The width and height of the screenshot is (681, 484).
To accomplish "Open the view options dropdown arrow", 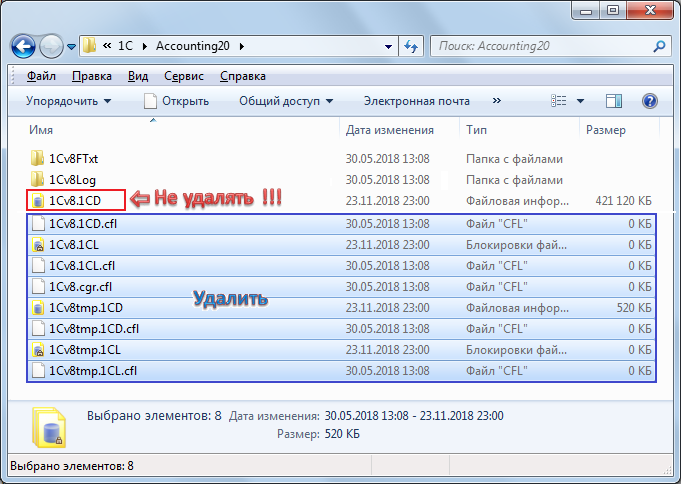I will 580,101.
